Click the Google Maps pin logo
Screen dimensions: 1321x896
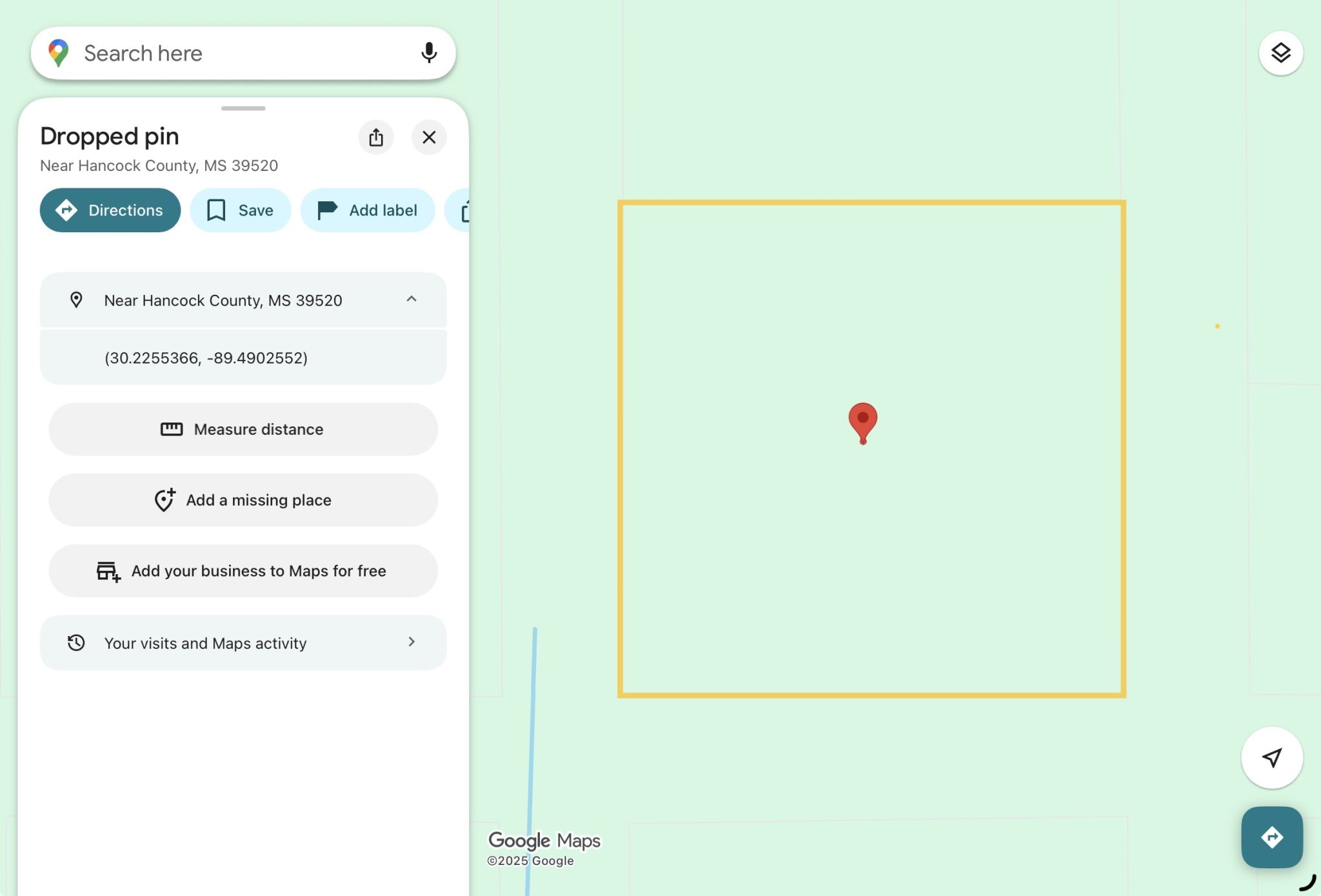point(58,53)
